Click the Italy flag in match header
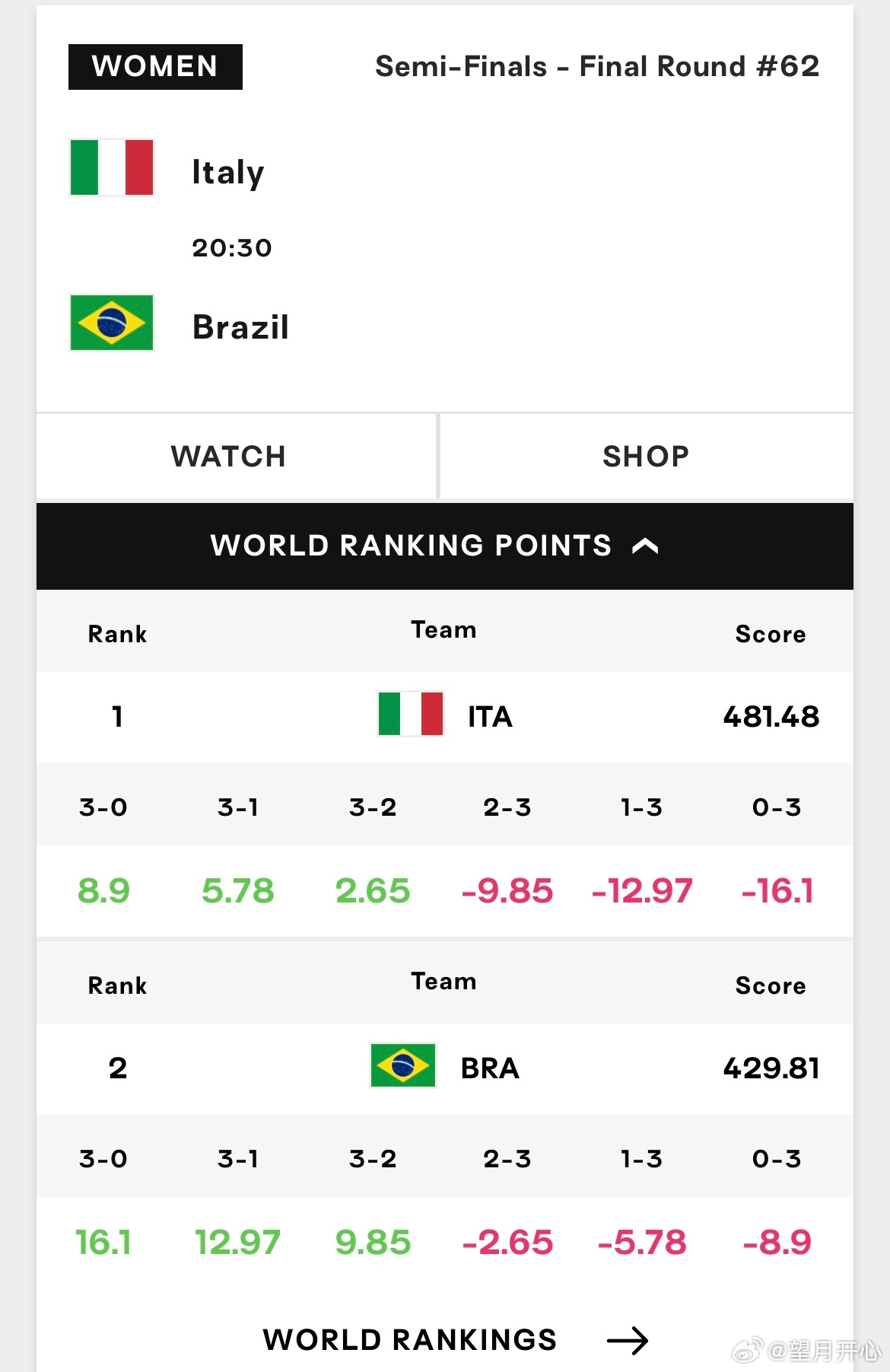The width and height of the screenshot is (890, 1372). coord(112,167)
